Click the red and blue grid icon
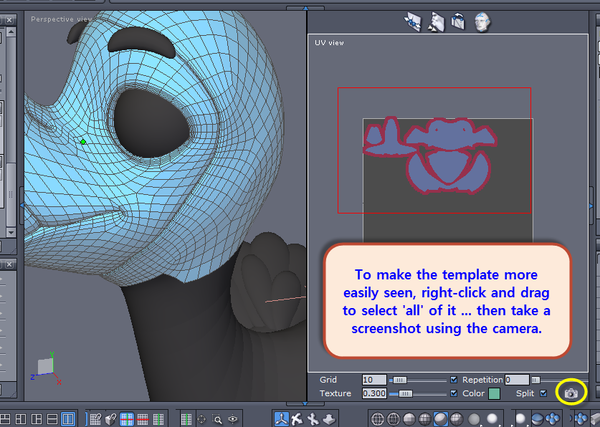600x427 pixels. (x=127, y=419)
